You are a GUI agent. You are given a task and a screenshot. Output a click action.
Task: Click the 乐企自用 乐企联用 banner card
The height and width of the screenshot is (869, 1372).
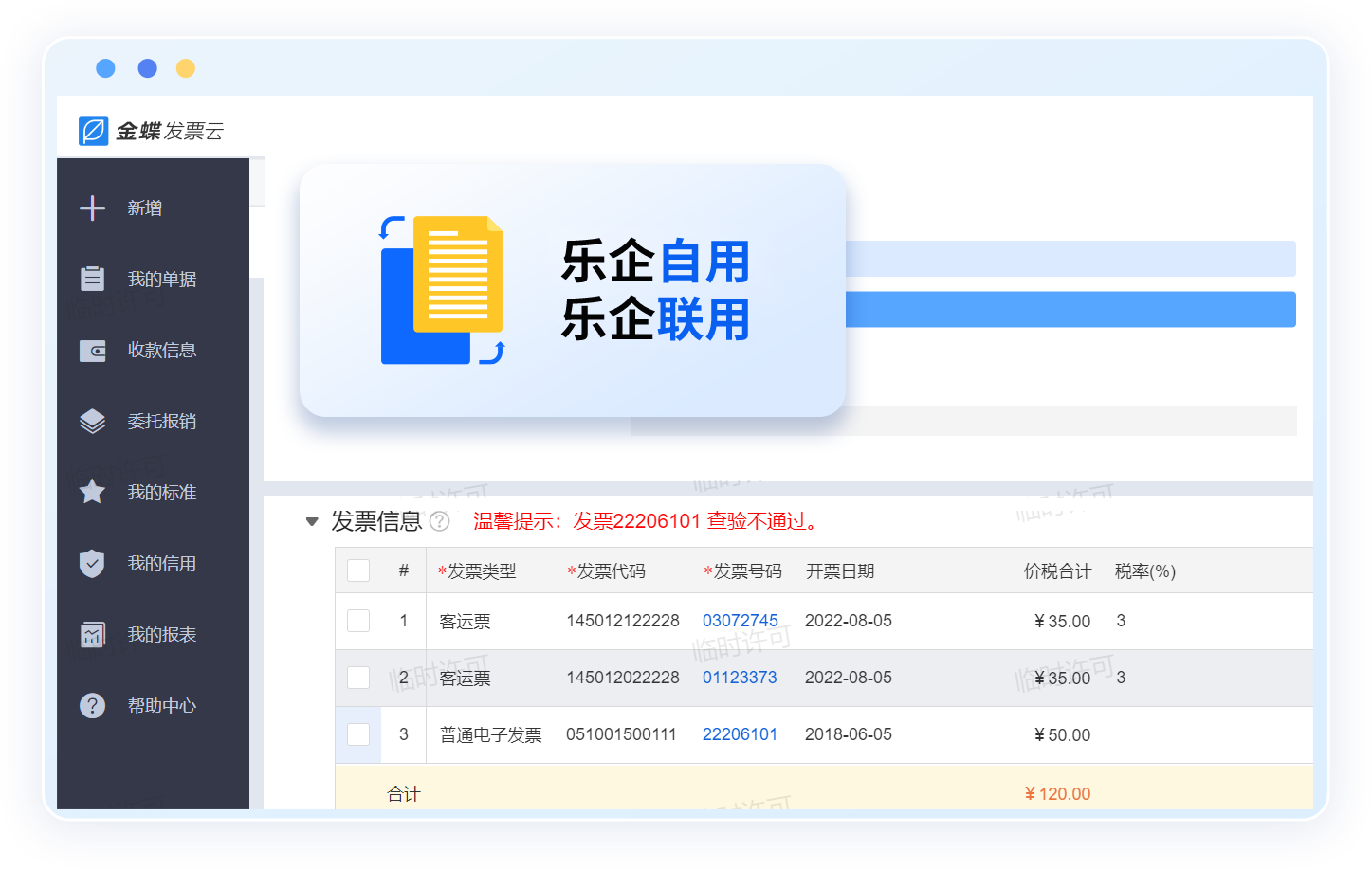pyautogui.click(x=572, y=290)
